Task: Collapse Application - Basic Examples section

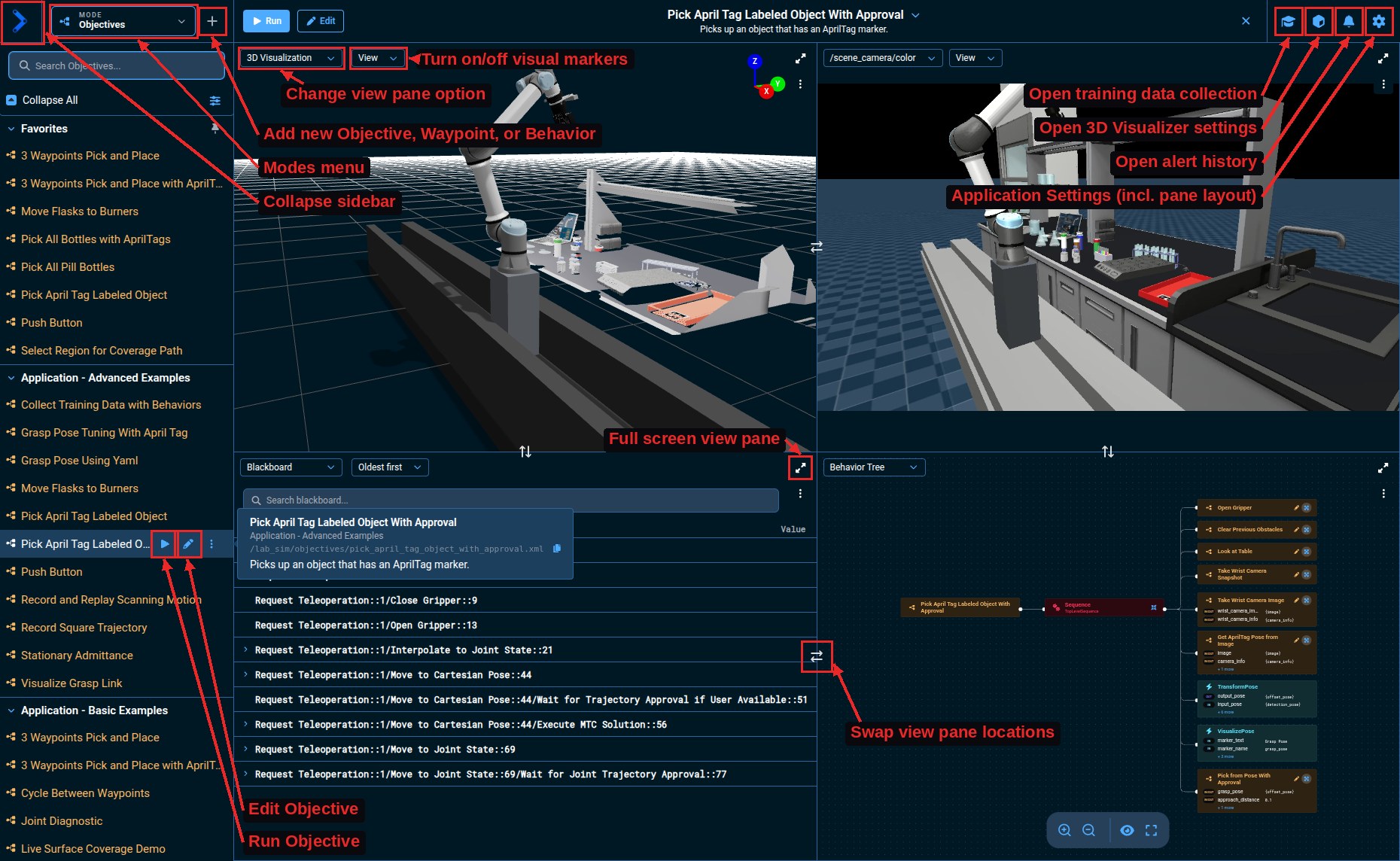Action: 11,710
